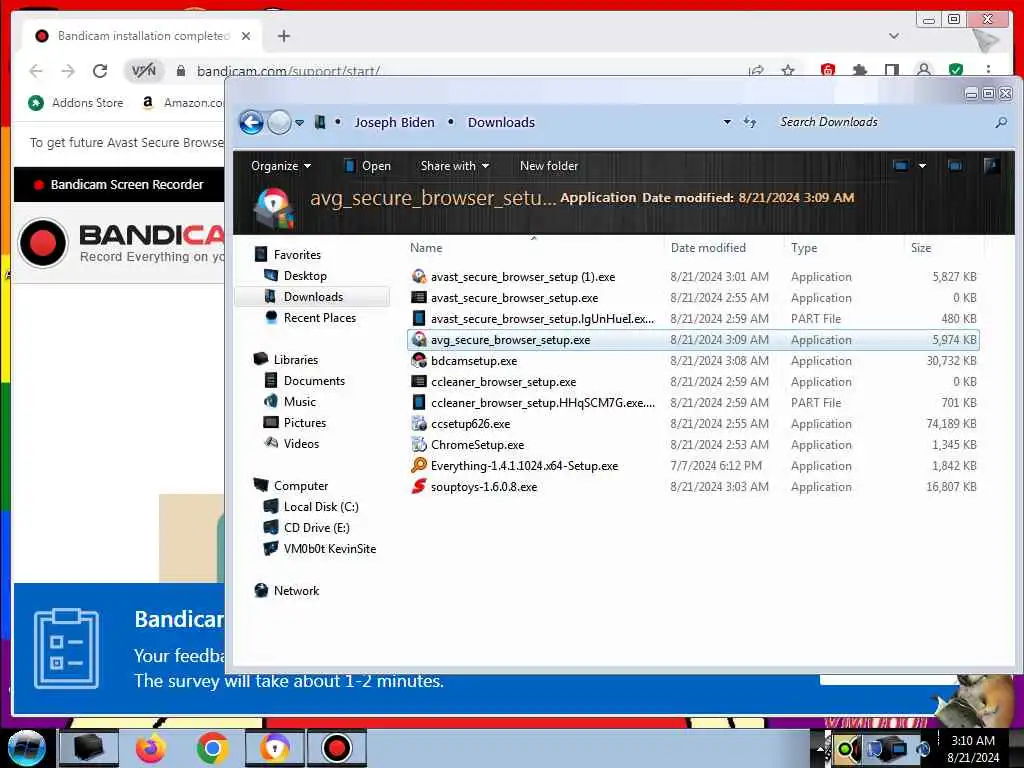Change view using the views icon
The width and height of the screenshot is (1024, 768).
pos(901,166)
